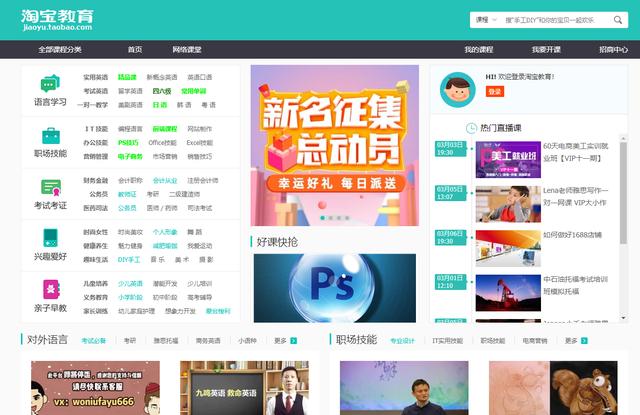Select the 商务英语 tab under 对外语言
Screen dimensions: 640x415
coord(208,341)
